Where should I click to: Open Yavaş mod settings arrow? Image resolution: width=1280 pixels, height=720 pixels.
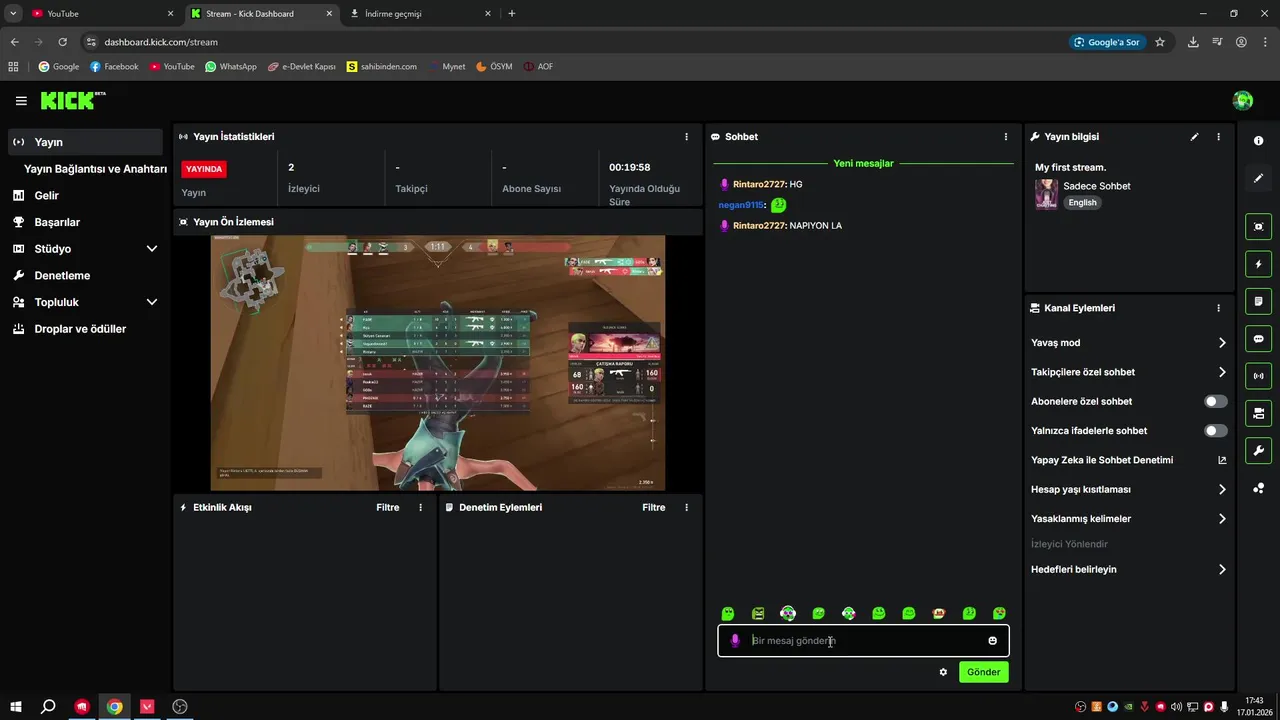1222,343
